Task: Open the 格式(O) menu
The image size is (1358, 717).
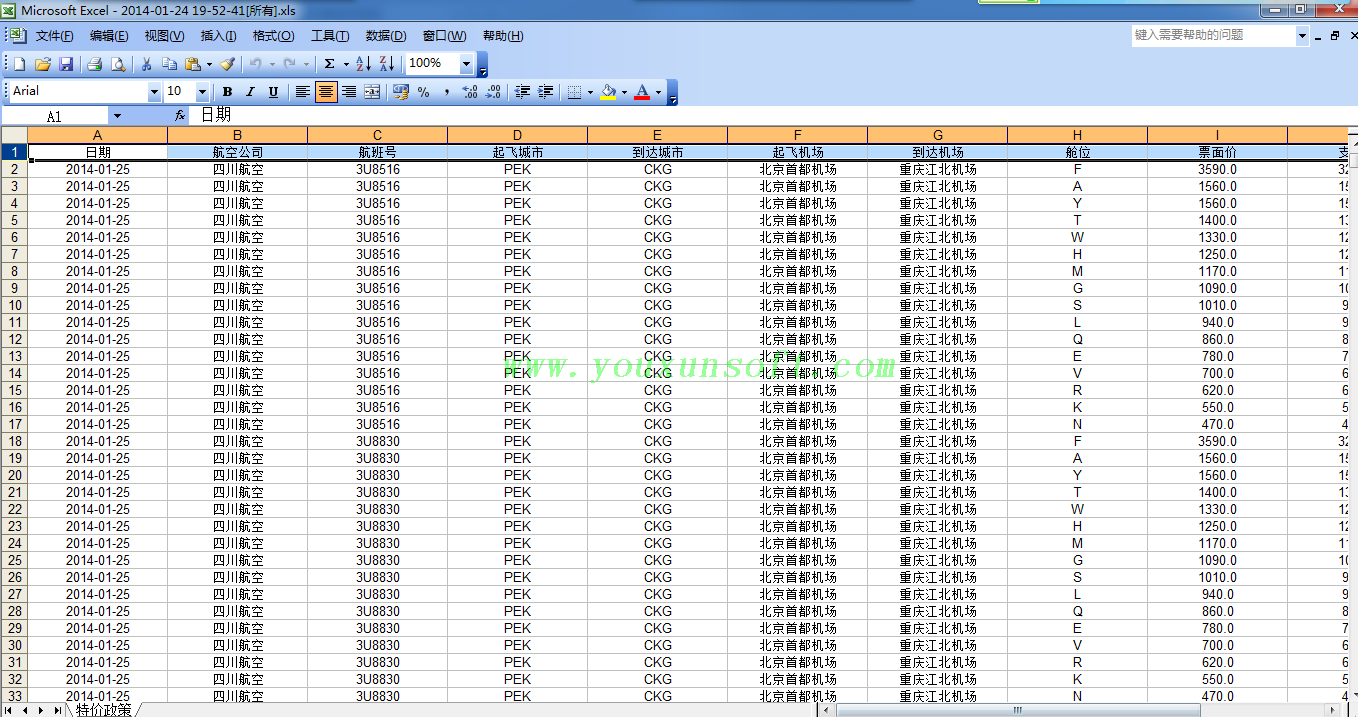Action: coord(273,36)
